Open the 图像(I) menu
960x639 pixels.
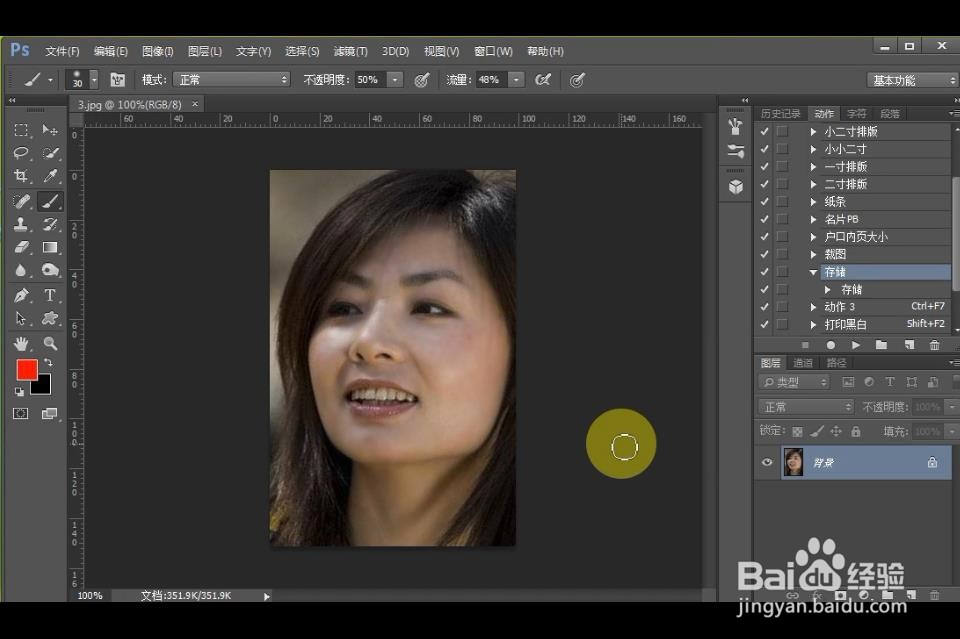click(x=157, y=51)
